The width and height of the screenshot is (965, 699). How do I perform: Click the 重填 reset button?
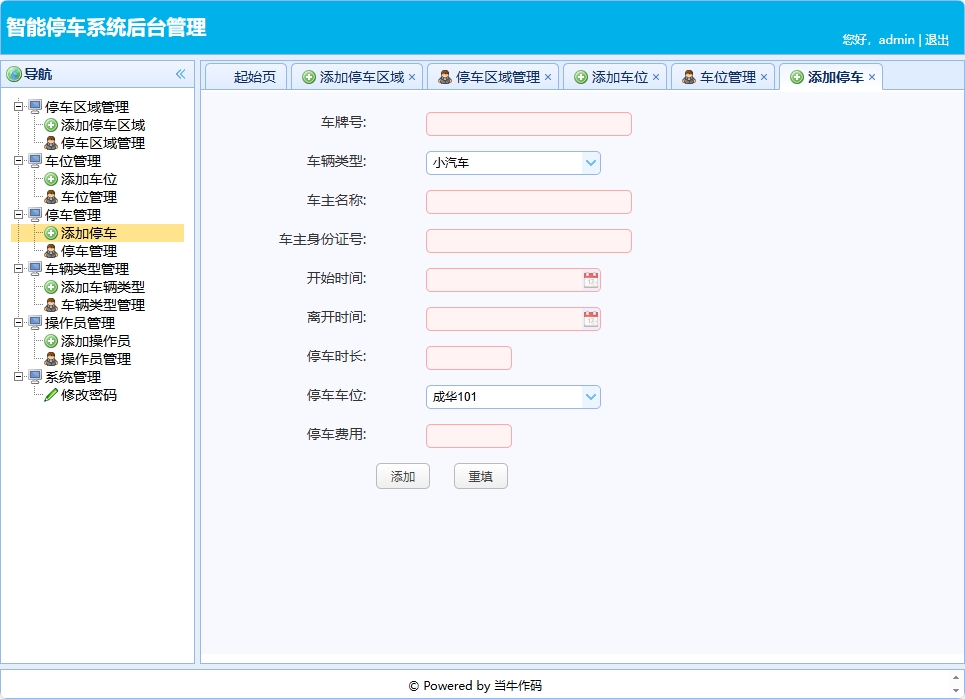point(480,476)
